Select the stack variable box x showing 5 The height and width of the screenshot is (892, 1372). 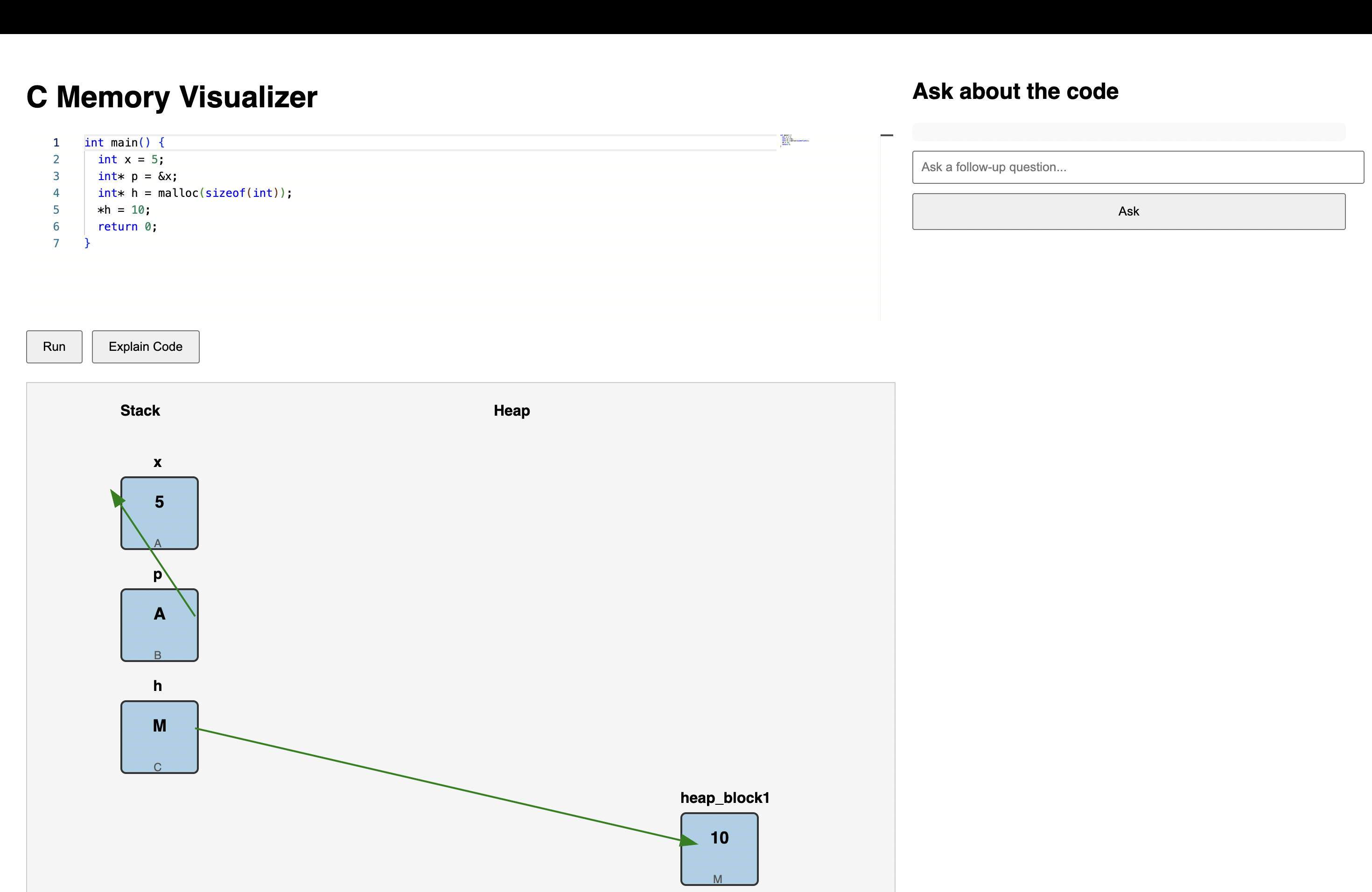[x=159, y=513]
